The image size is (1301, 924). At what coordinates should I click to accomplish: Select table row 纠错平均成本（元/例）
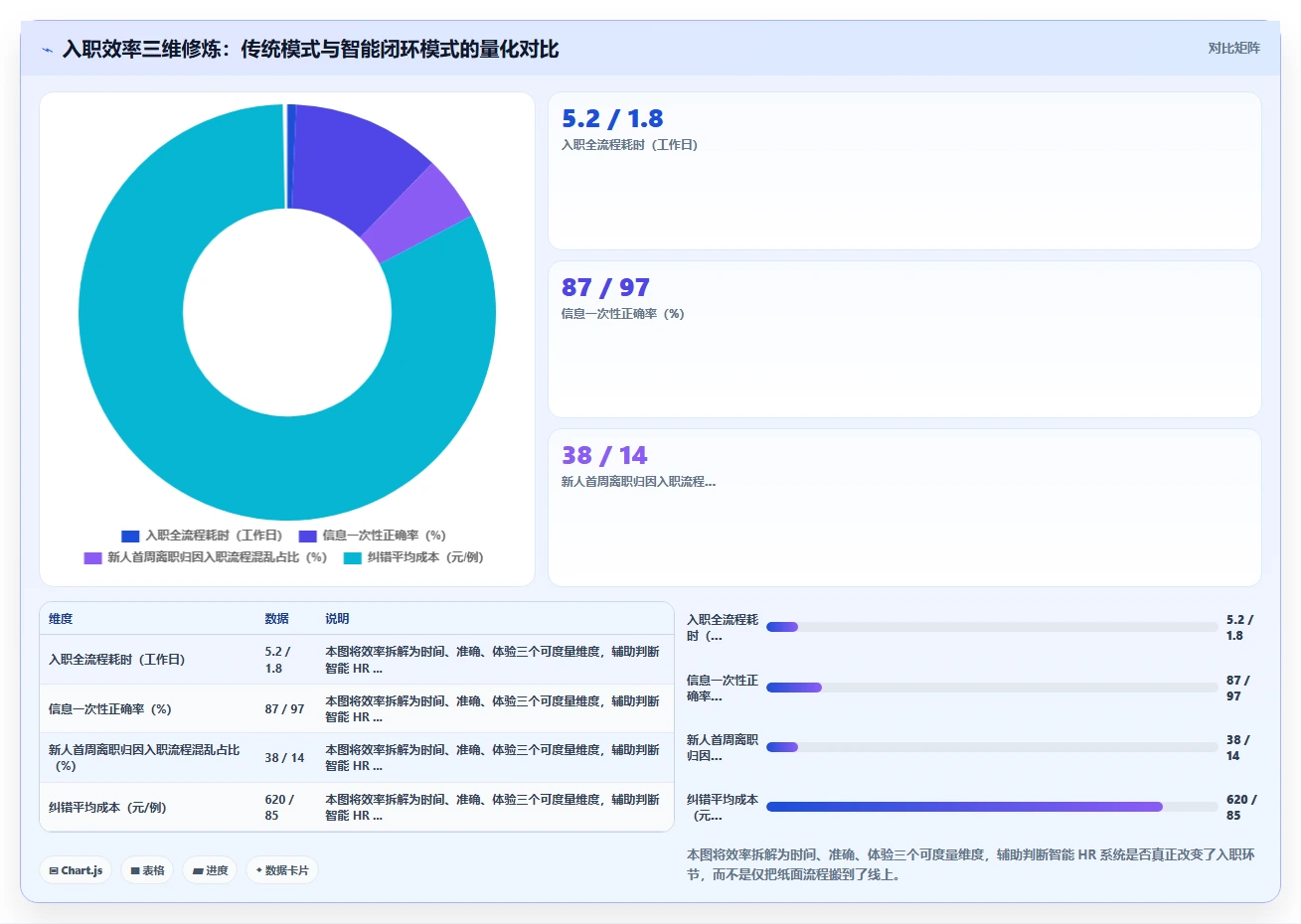[x=357, y=807]
